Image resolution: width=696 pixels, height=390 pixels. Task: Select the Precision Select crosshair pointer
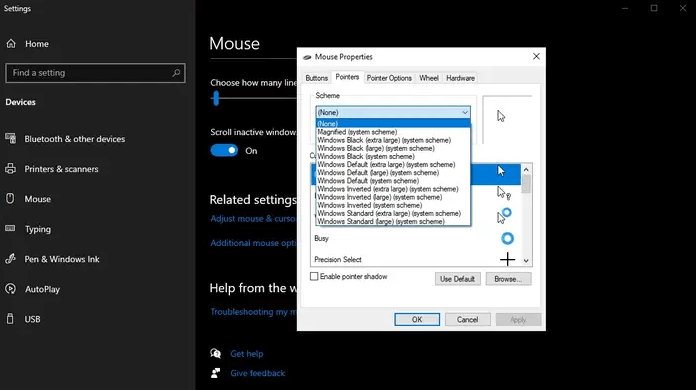507,259
